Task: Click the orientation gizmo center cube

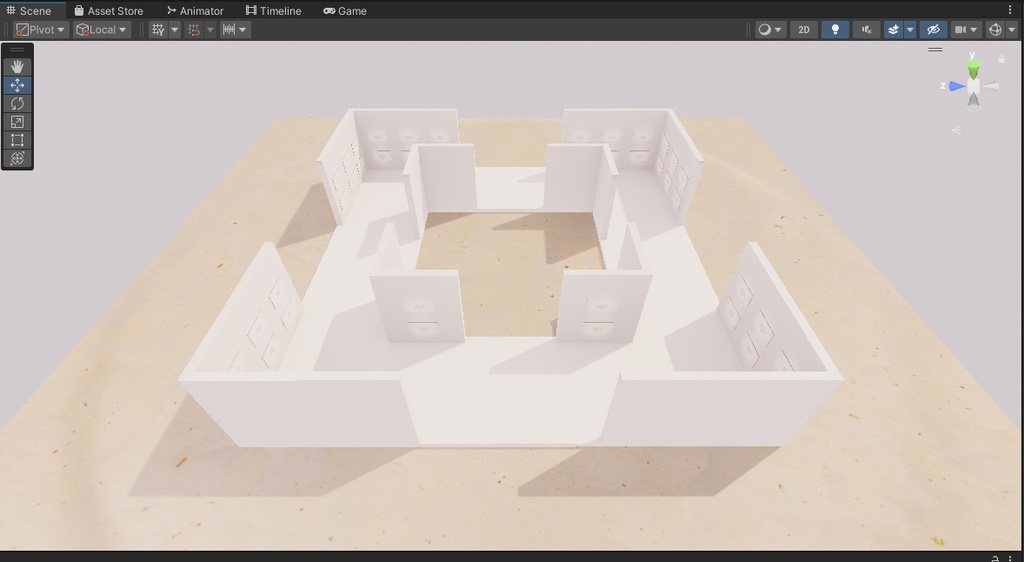Action: [x=973, y=86]
